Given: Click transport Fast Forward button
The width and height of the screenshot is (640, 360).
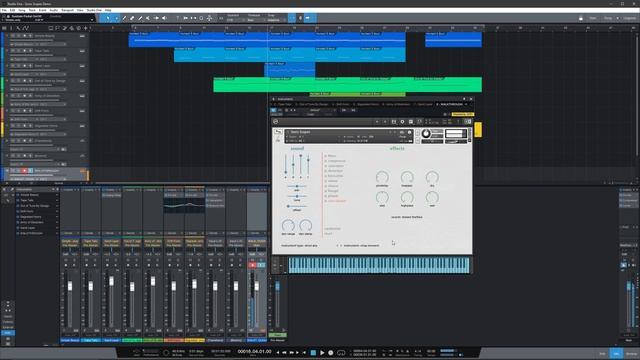Looking at the screenshot, I should coord(292,353).
